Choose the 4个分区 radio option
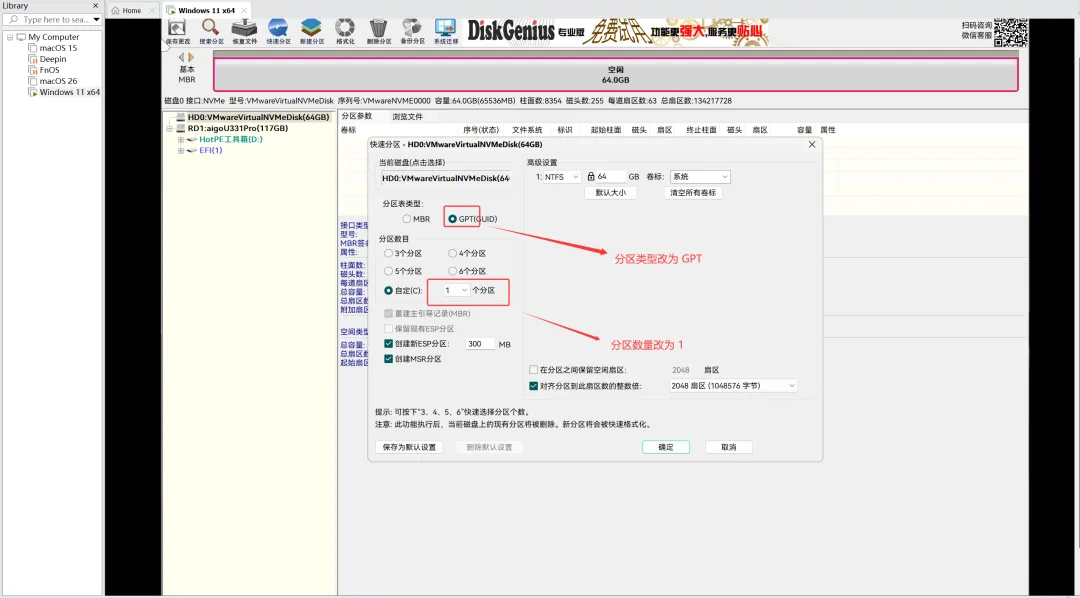 tap(453, 254)
